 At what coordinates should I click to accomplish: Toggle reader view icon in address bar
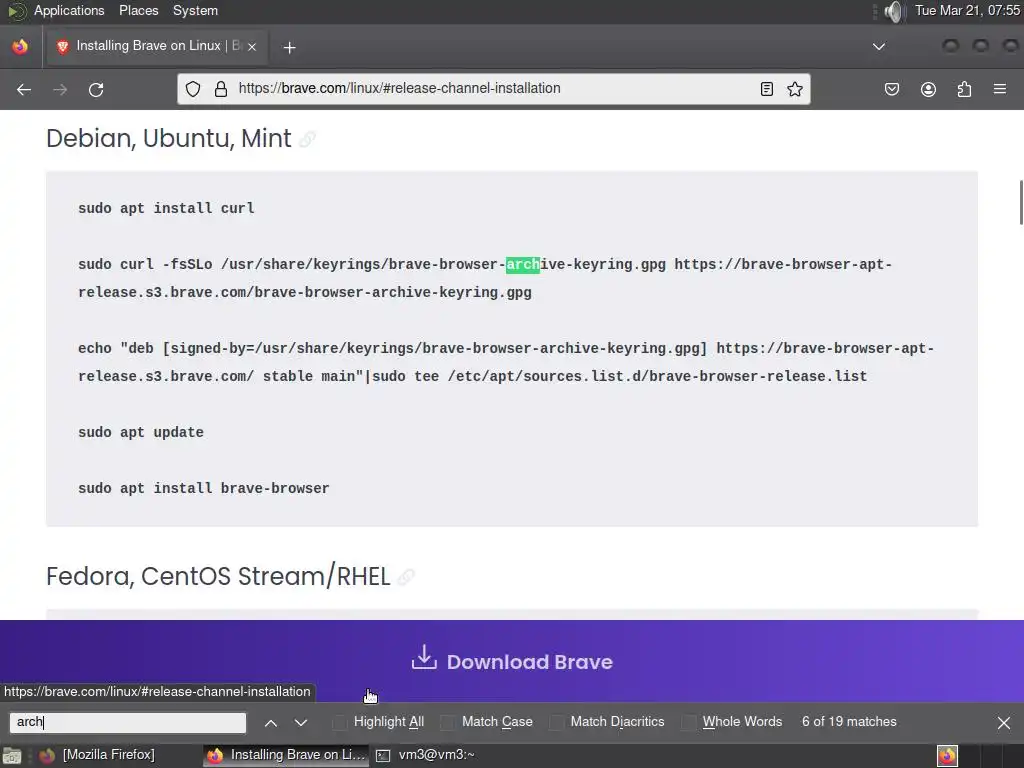767,89
